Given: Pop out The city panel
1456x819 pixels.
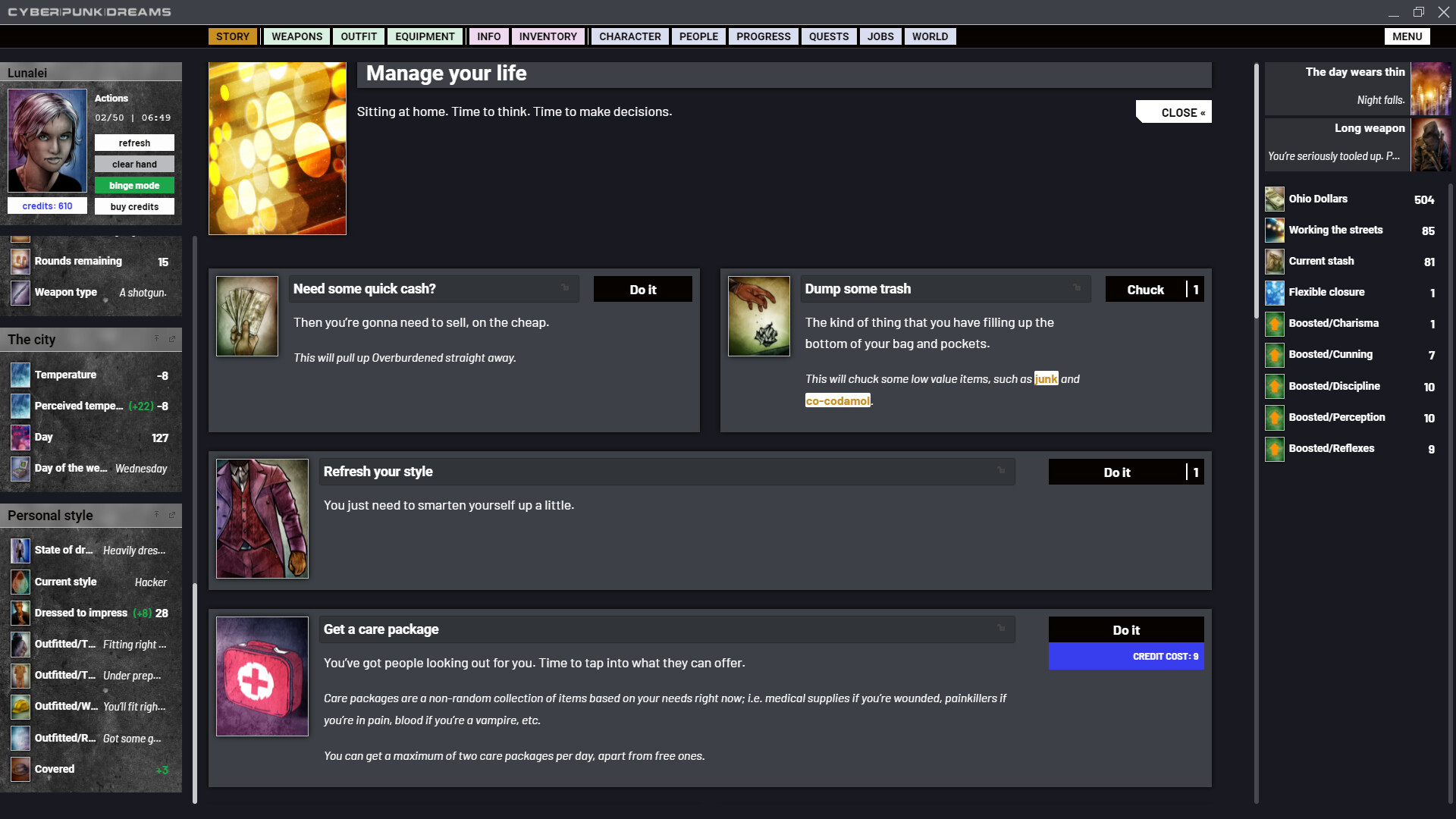Looking at the screenshot, I should (171, 339).
